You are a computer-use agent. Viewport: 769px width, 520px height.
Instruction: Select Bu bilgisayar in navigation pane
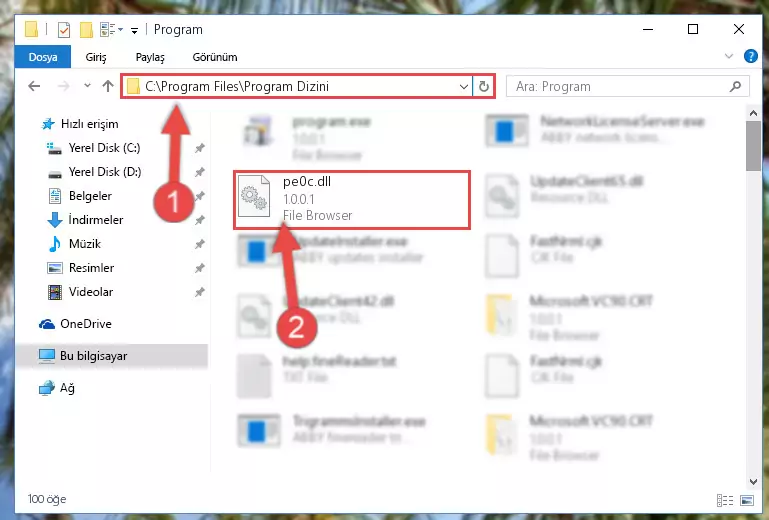point(112,356)
